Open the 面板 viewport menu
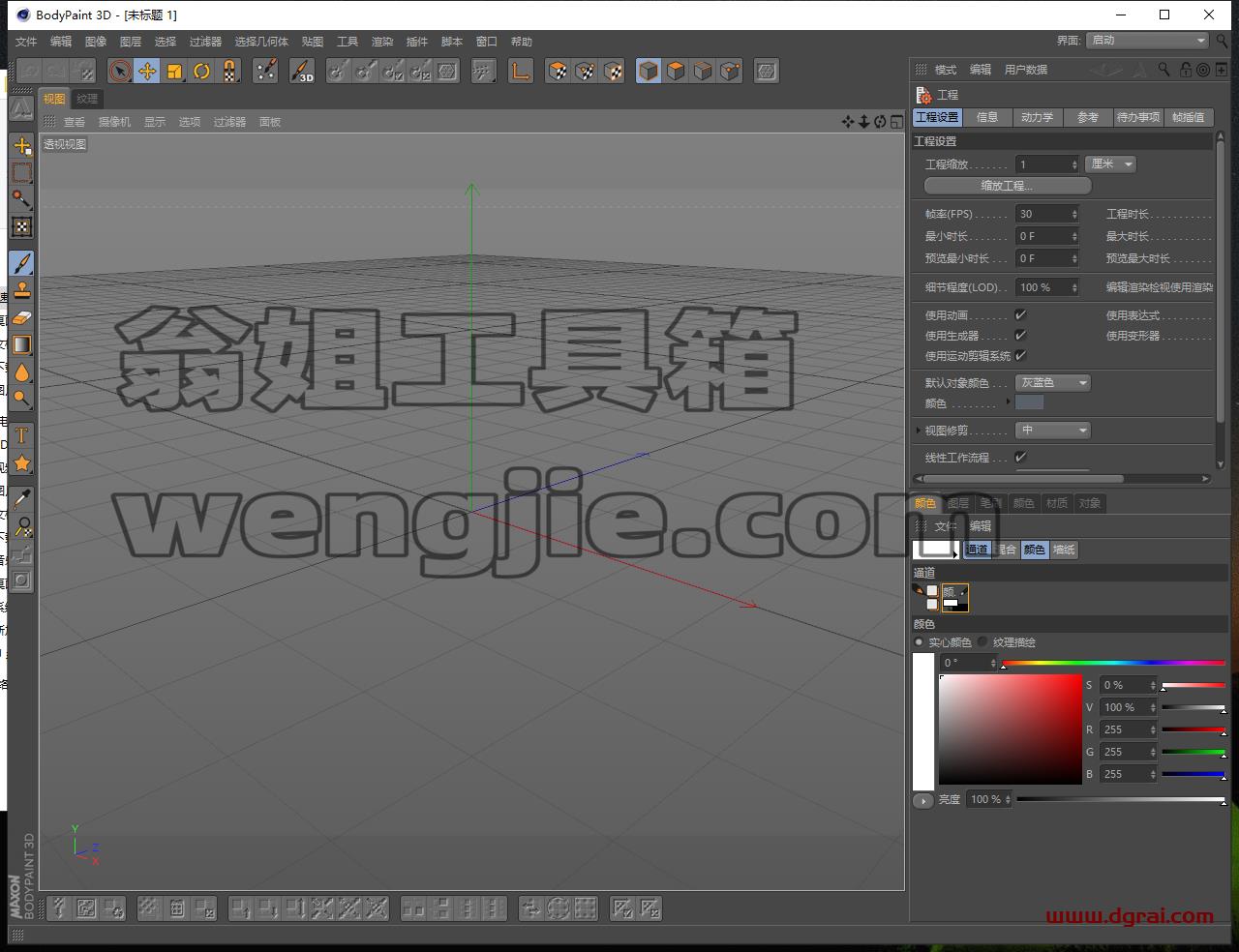This screenshot has width=1239, height=952. (x=270, y=122)
